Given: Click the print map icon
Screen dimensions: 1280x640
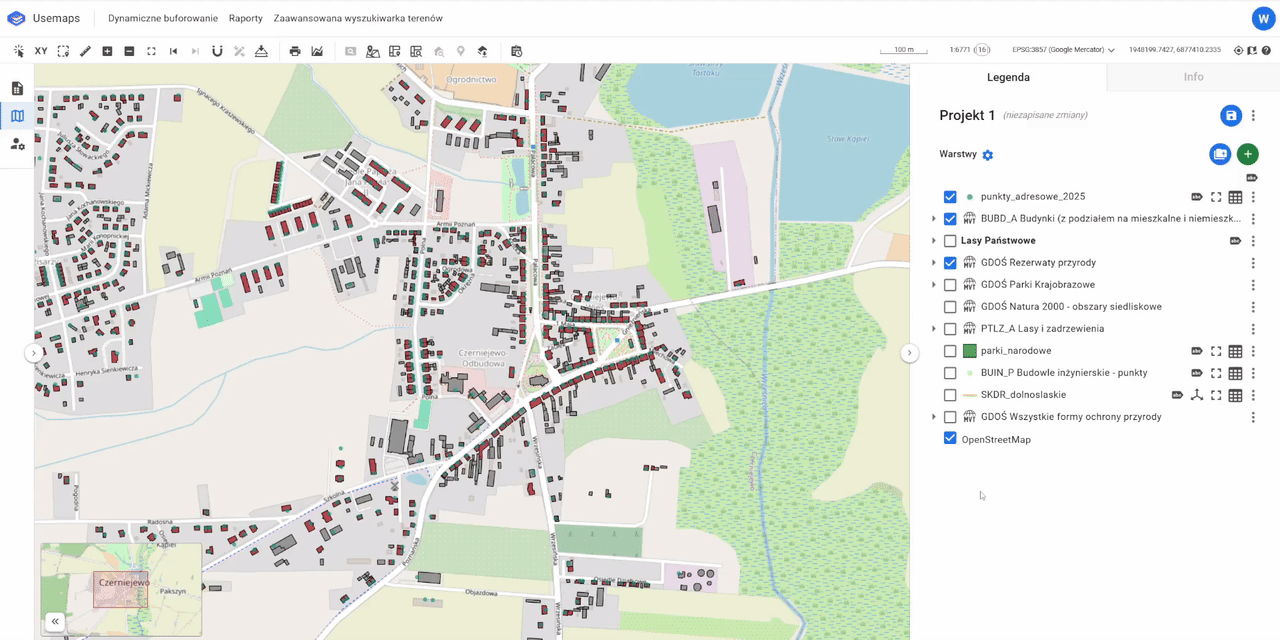Looking at the screenshot, I should coord(295,51).
